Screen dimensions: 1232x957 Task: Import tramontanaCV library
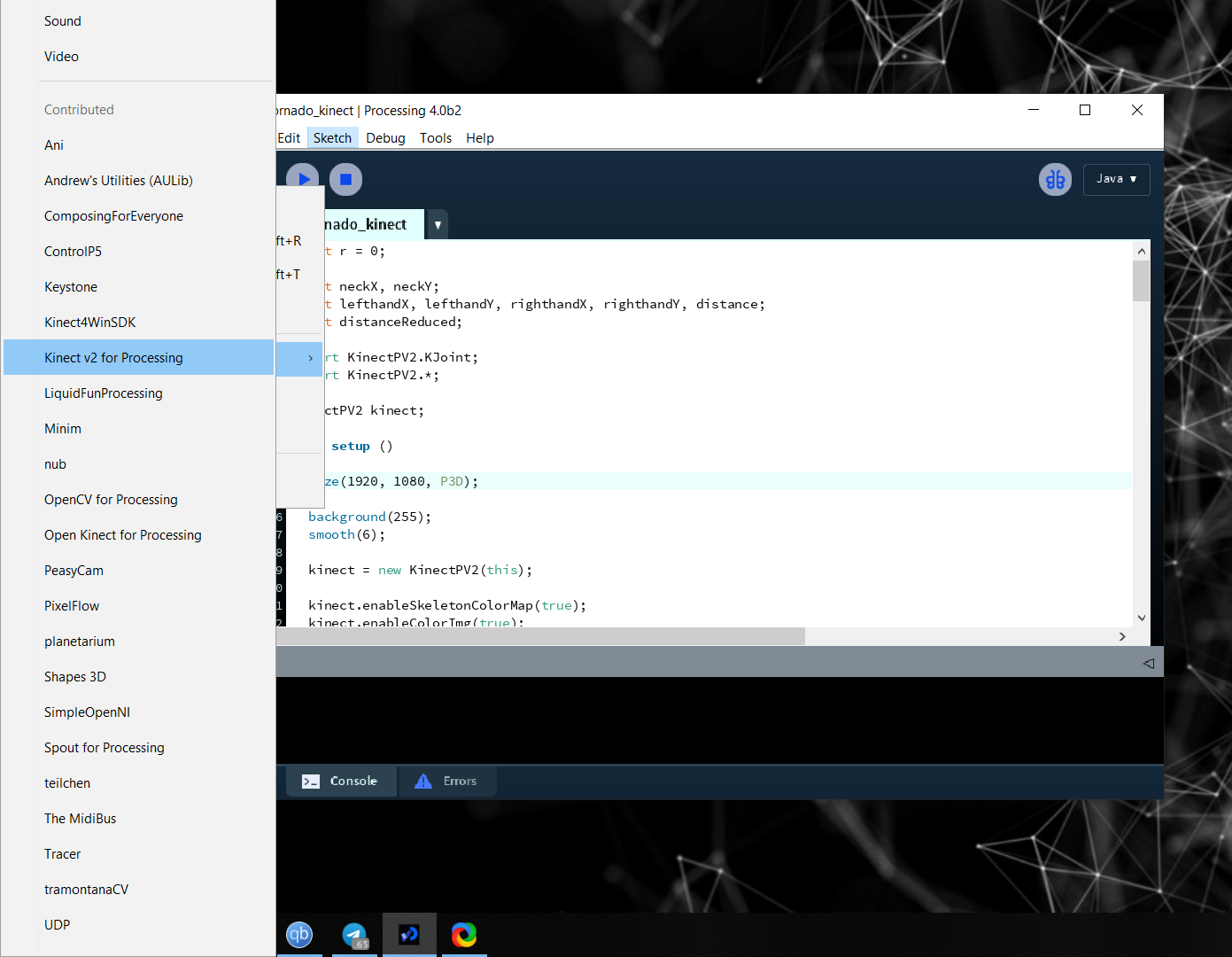139,890
